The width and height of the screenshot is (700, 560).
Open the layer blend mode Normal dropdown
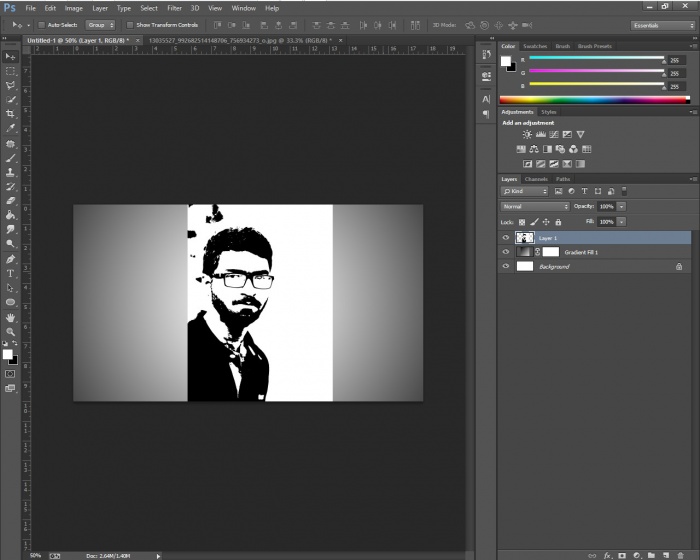(535, 206)
